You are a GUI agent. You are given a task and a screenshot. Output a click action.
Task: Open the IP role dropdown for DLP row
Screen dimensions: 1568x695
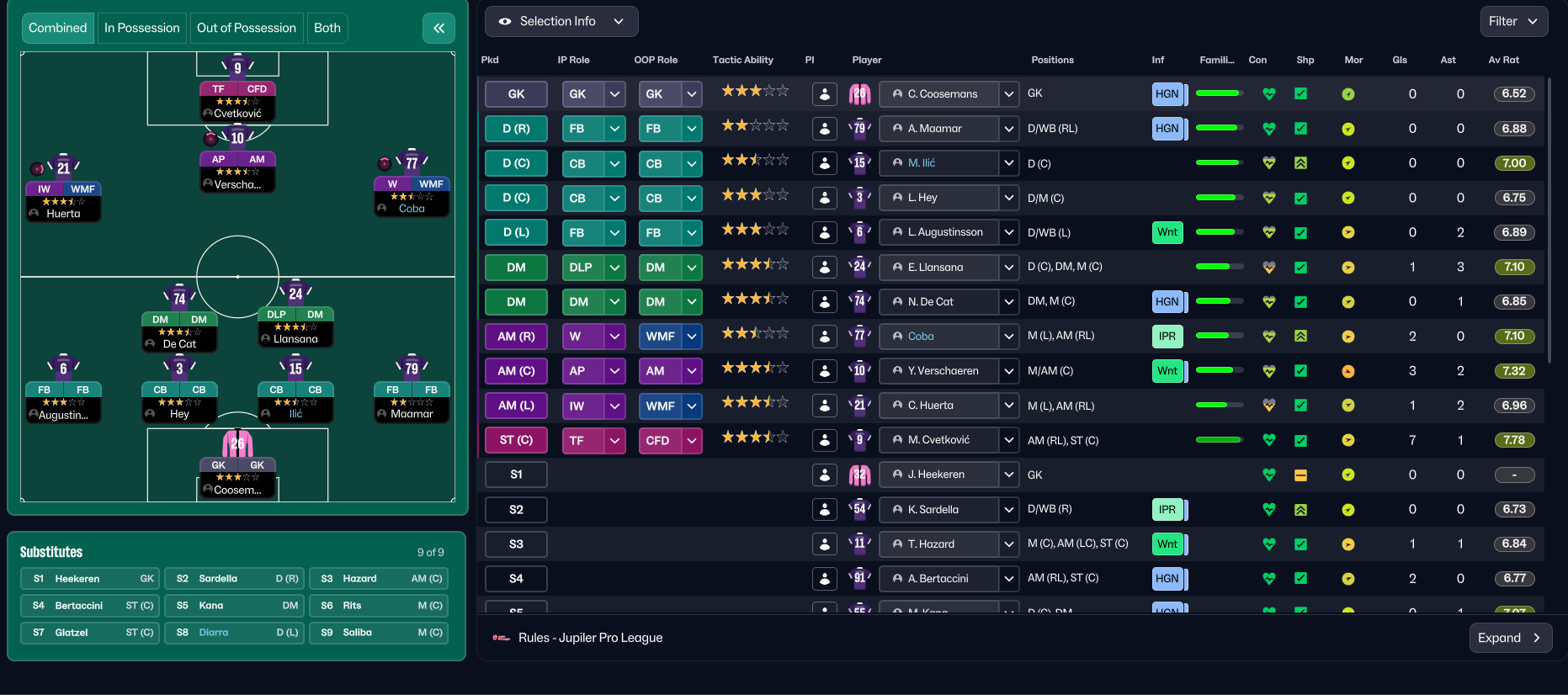(x=615, y=268)
